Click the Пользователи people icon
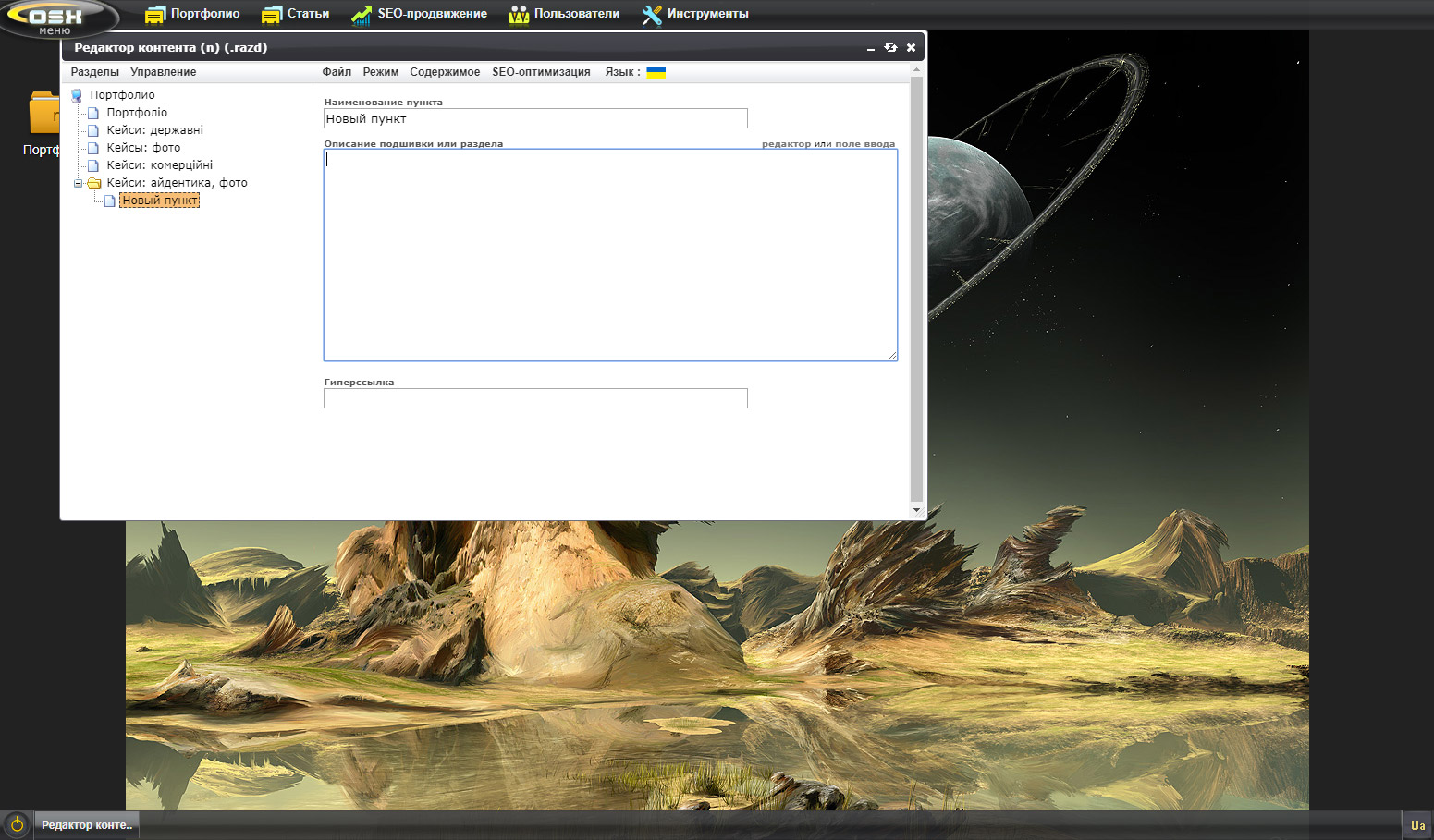The image size is (1434, 840). (519, 15)
